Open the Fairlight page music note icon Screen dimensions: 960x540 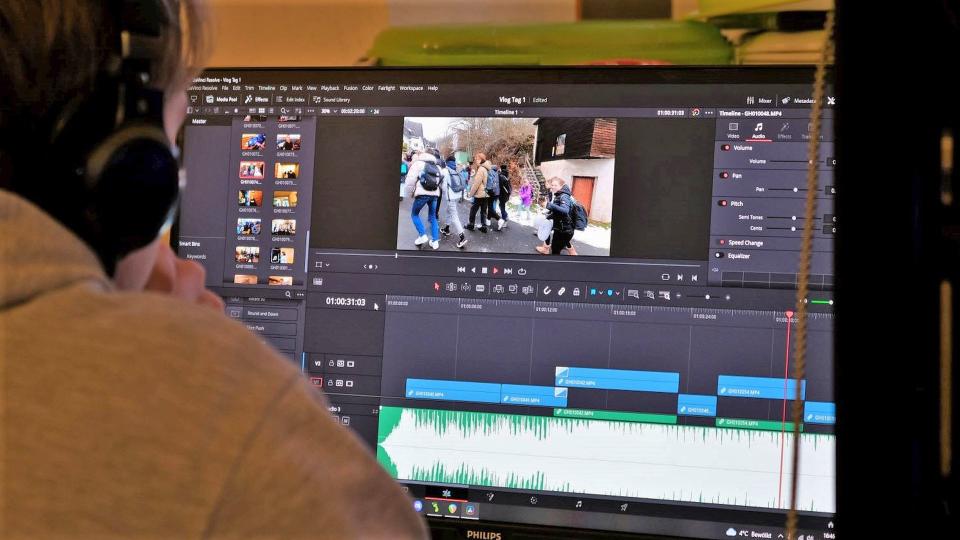[579, 504]
